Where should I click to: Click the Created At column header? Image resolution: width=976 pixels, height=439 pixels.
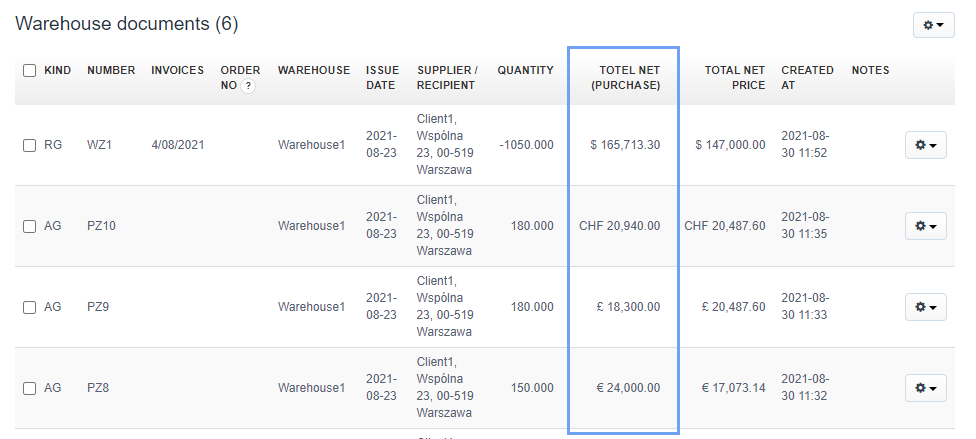807,78
